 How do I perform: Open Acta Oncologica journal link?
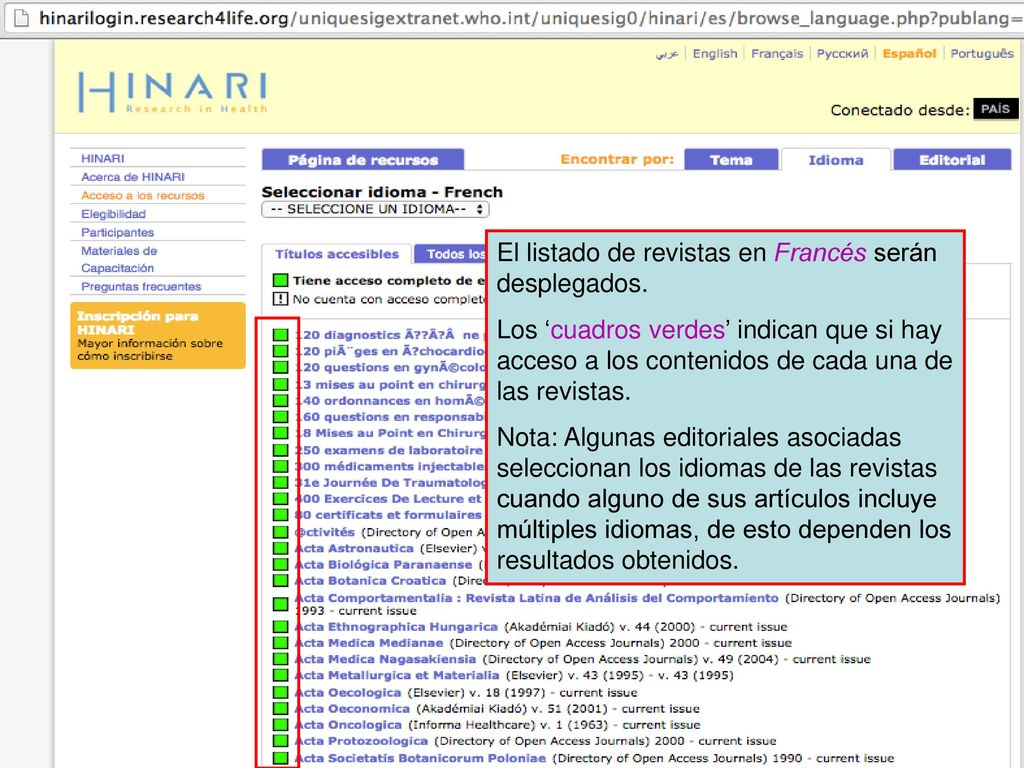pos(348,724)
